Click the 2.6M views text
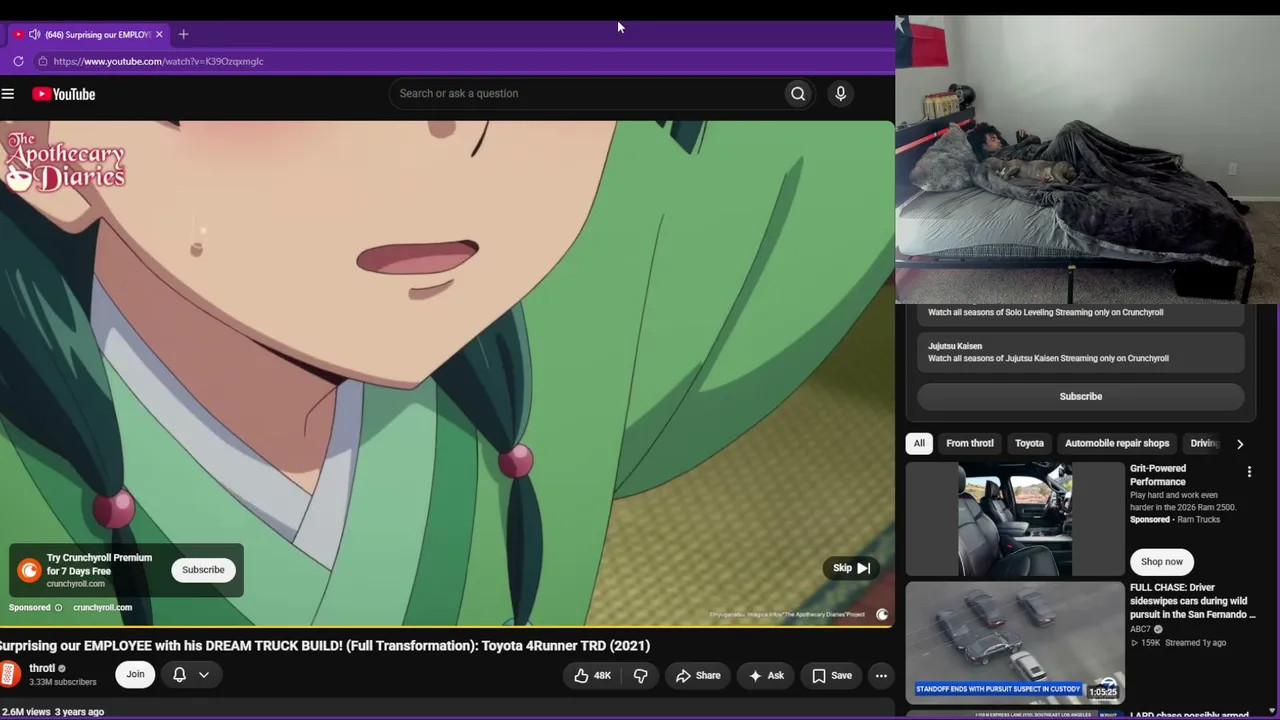 26,712
